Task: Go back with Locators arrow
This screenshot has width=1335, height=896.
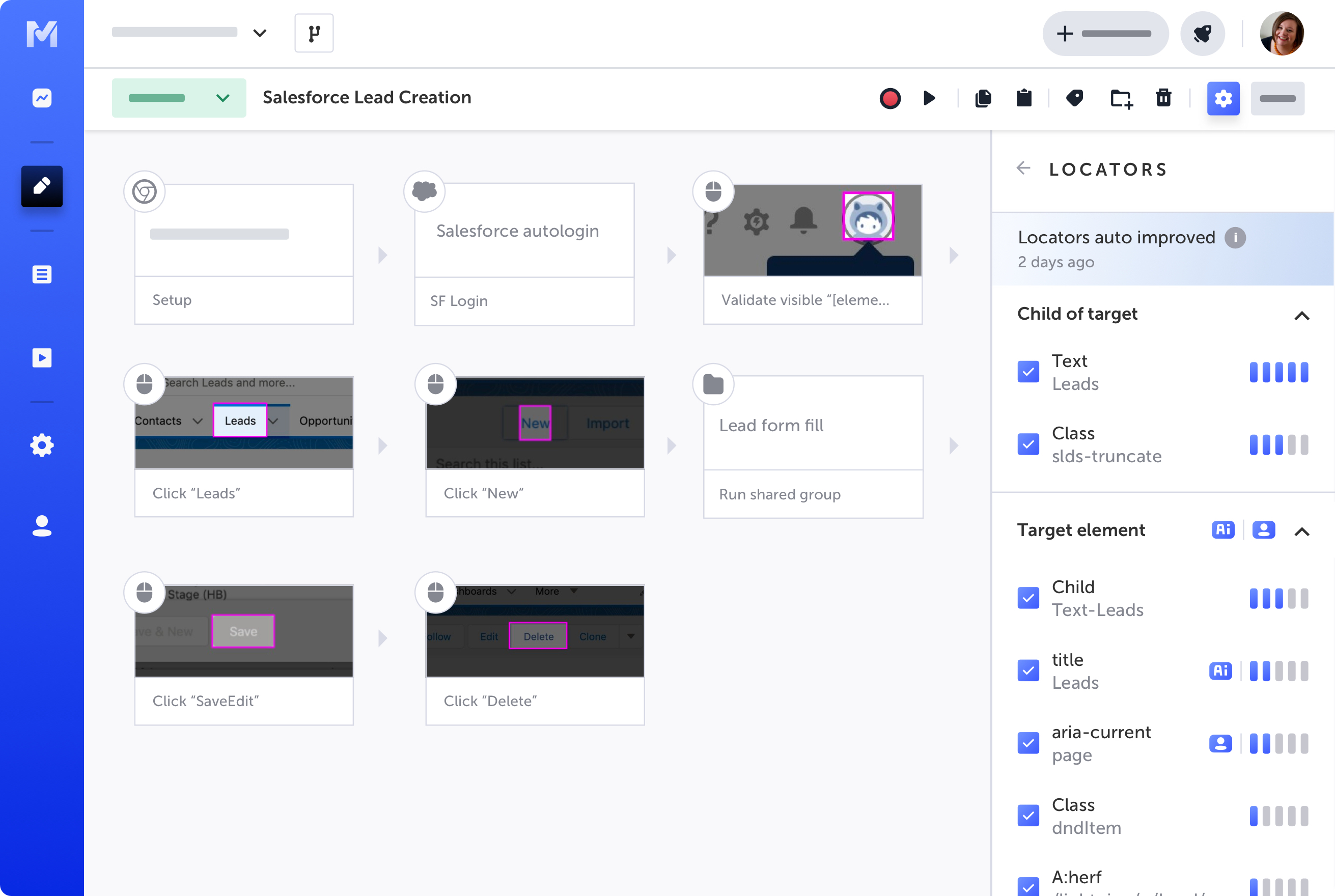Action: (x=1023, y=168)
